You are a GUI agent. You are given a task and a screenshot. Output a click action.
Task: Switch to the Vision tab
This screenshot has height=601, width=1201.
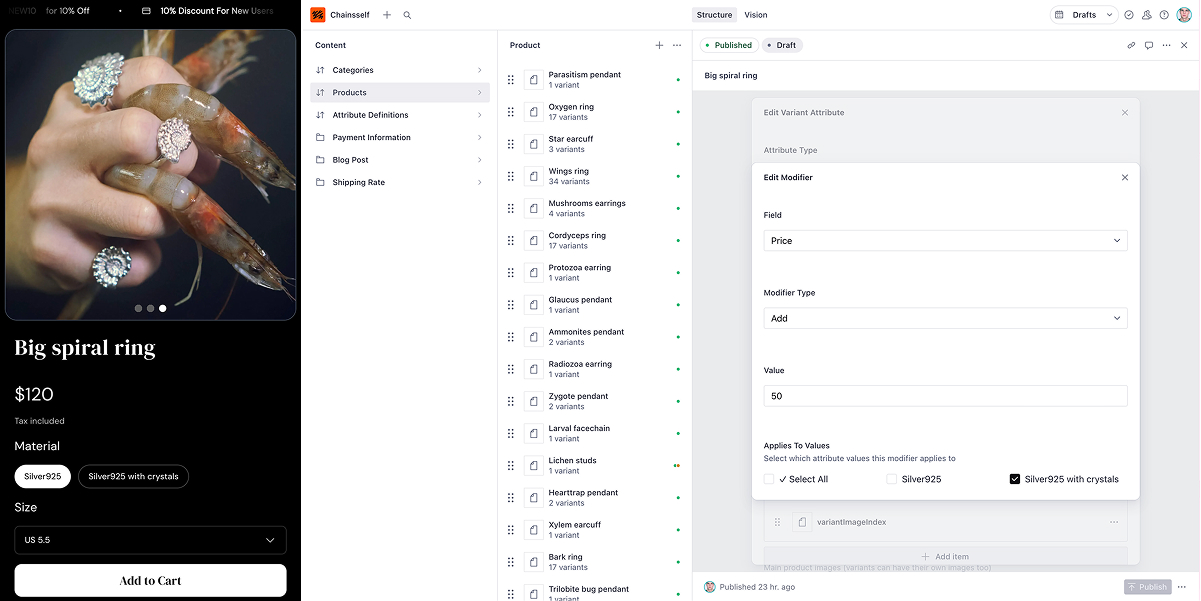756,15
